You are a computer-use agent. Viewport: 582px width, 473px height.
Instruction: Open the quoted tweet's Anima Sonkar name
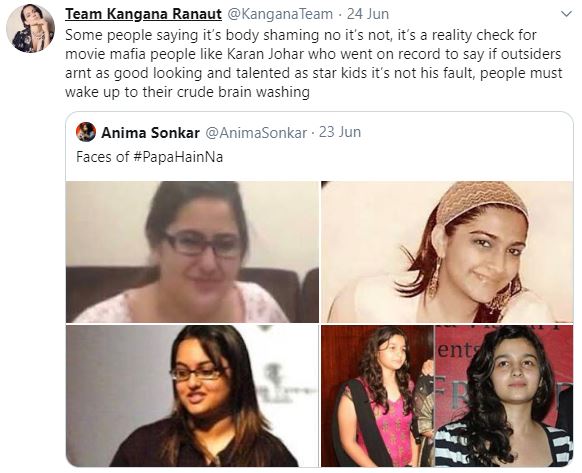(150, 133)
